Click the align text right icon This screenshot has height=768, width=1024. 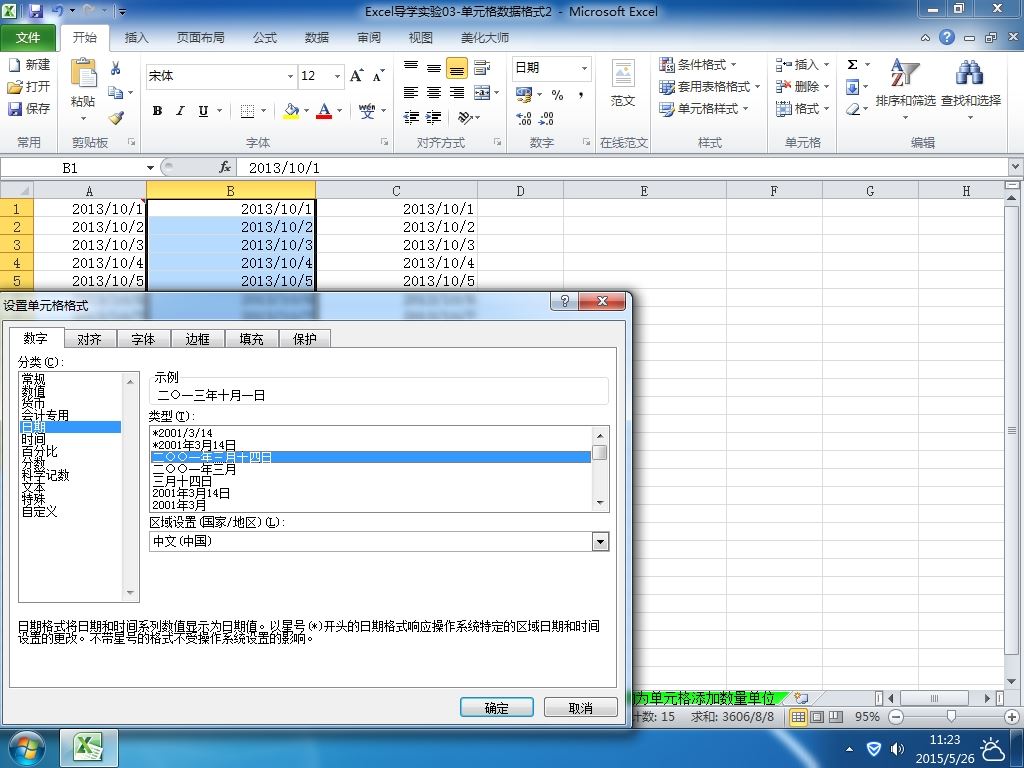456,93
